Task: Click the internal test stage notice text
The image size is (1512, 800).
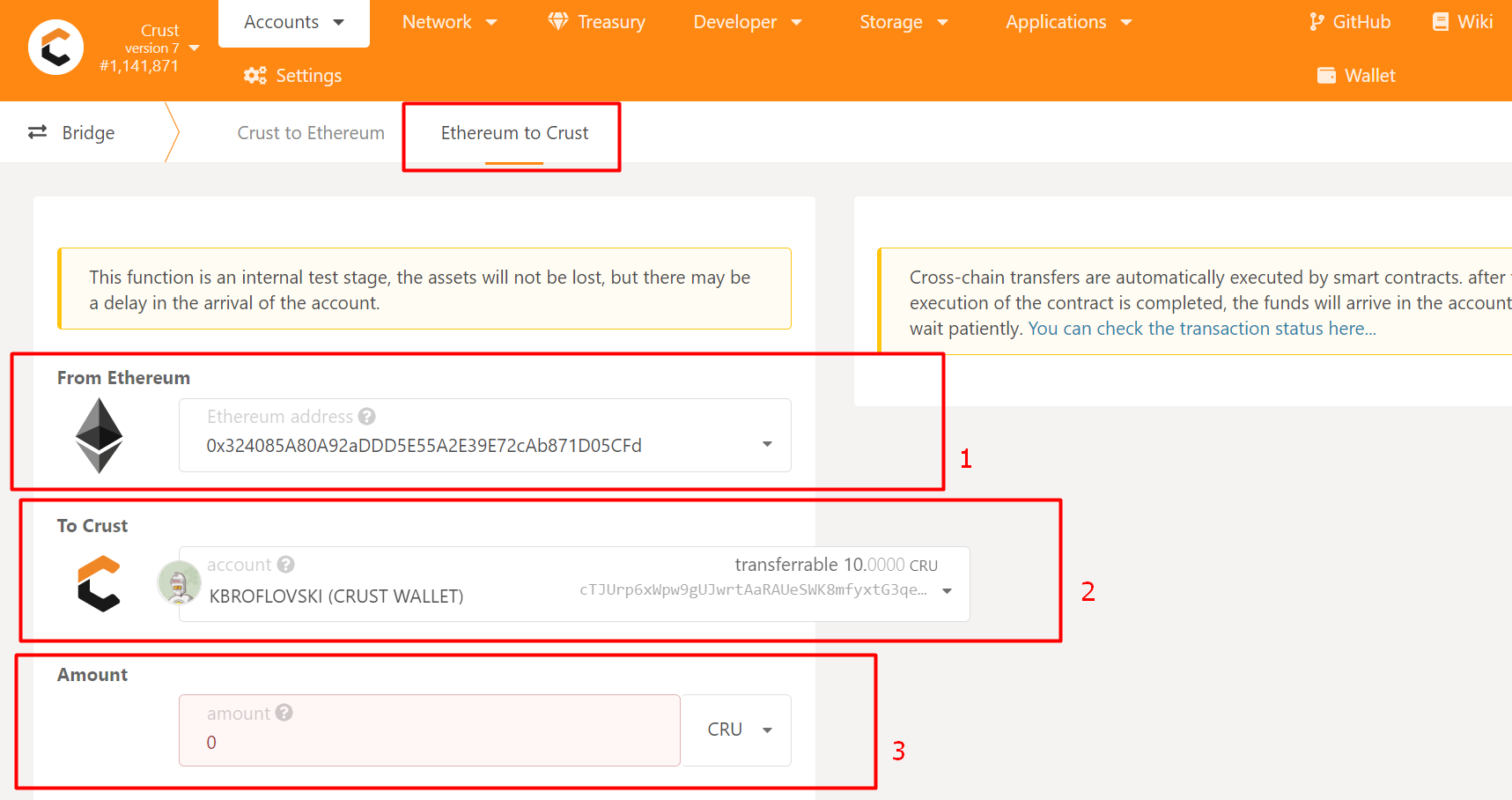Action: click(420, 290)
